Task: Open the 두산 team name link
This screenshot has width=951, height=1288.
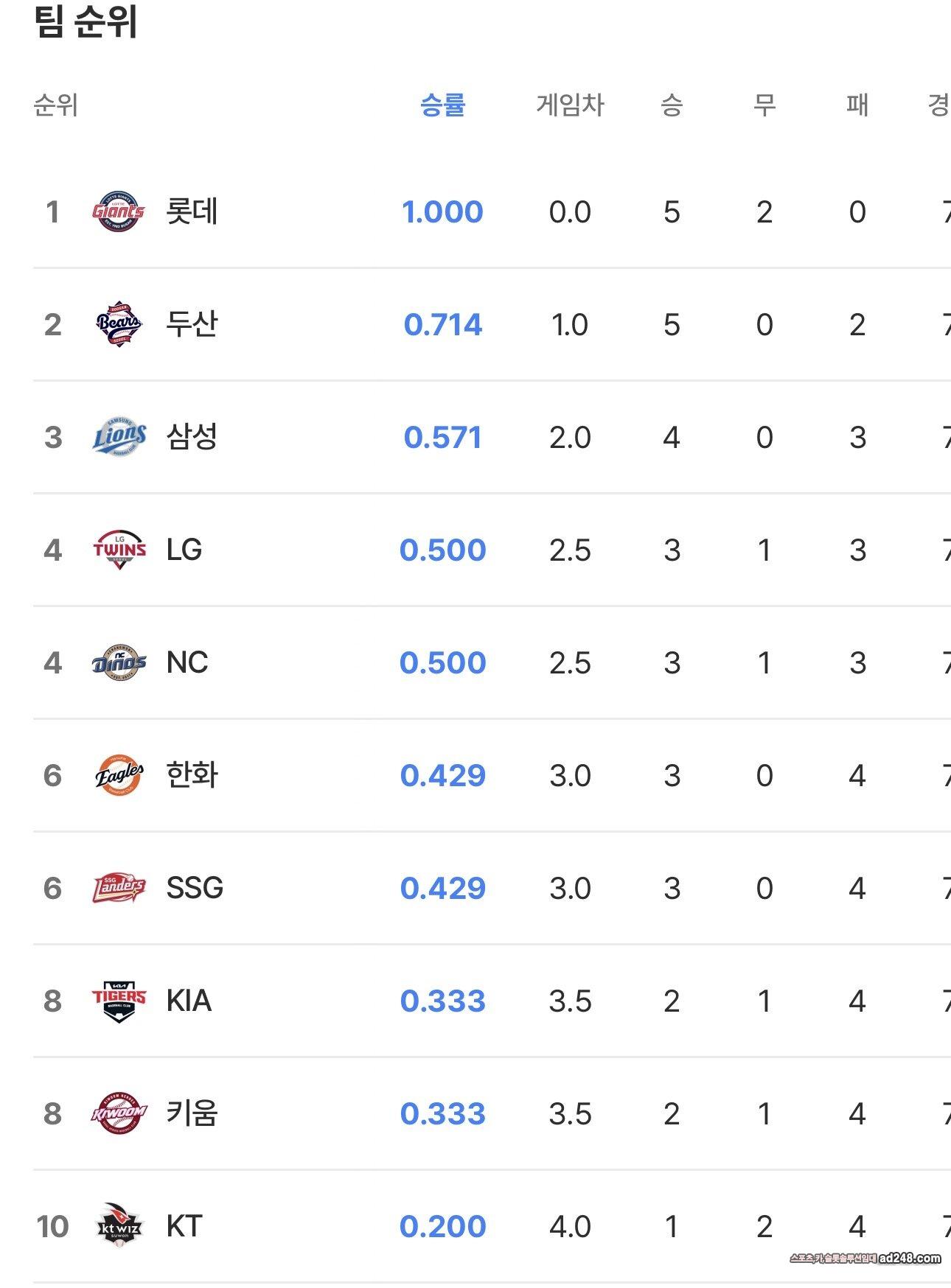Action: pos(192,324)
